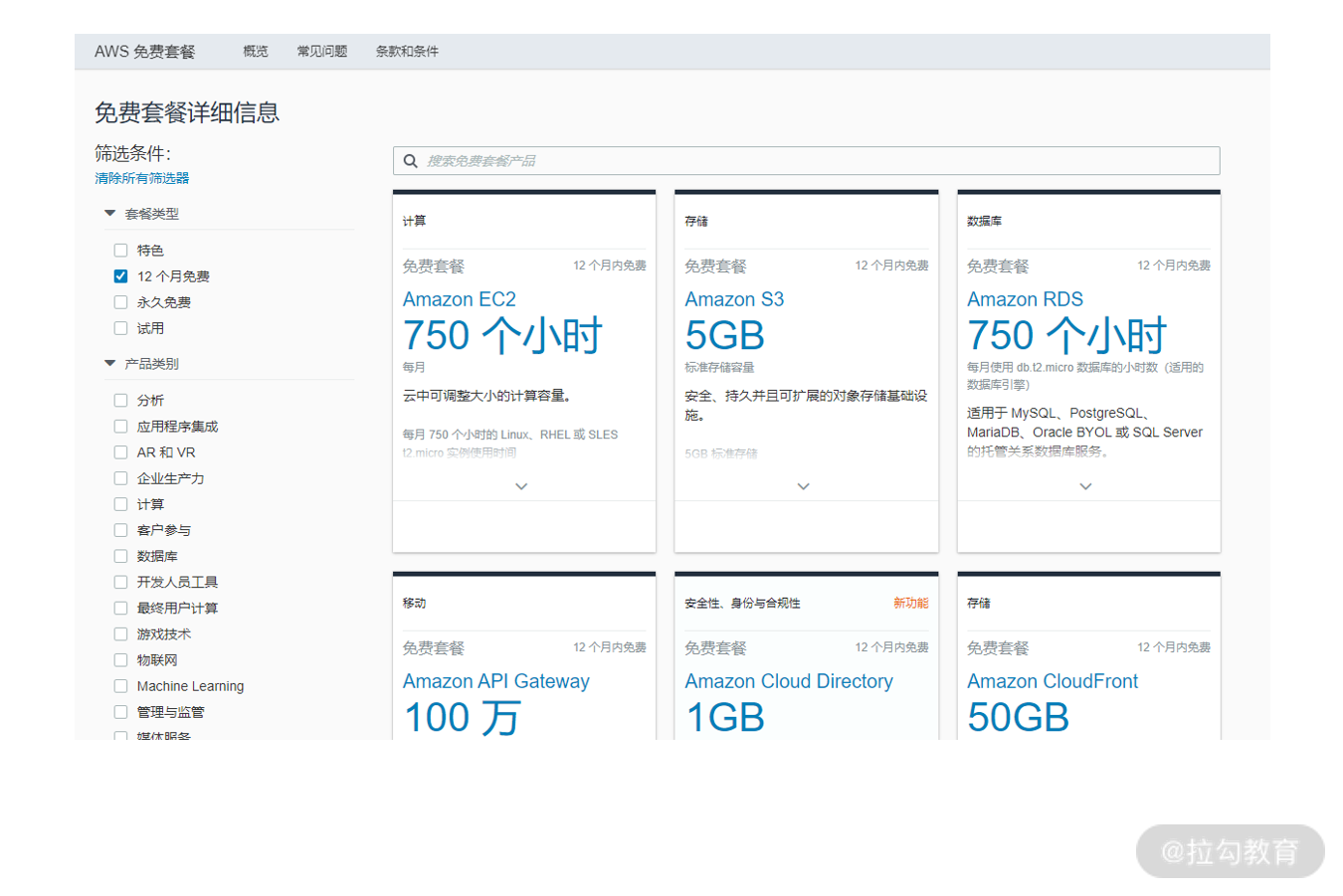The width and height of the screenshot is (1343, 896).
Task: Select the 企业生产力 checkbox
Action: [x=120, y=478]
